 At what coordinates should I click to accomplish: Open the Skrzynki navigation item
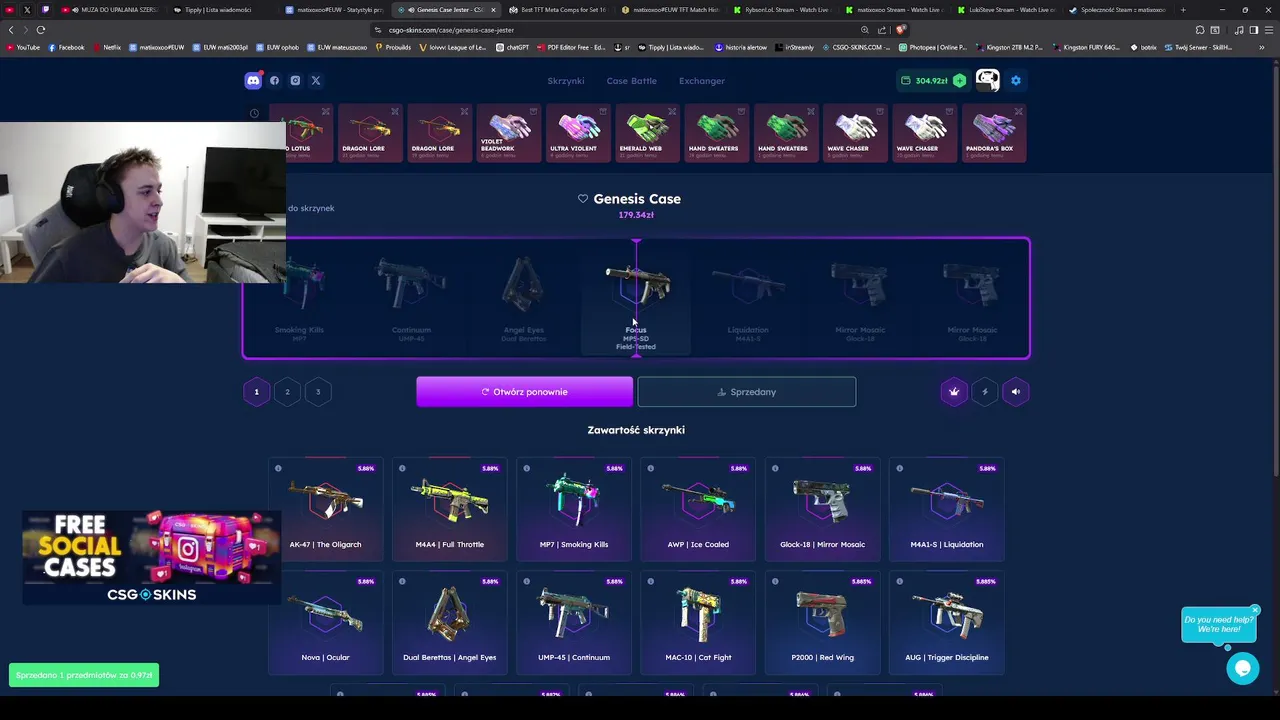[565, 81]
